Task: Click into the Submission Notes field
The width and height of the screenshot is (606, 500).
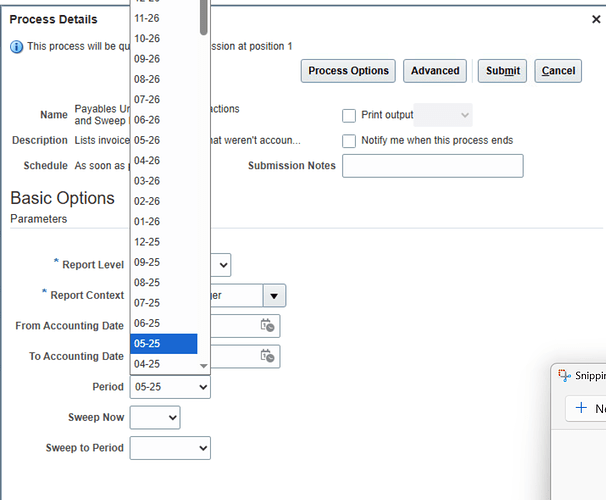Action: [x=433, y=166]
